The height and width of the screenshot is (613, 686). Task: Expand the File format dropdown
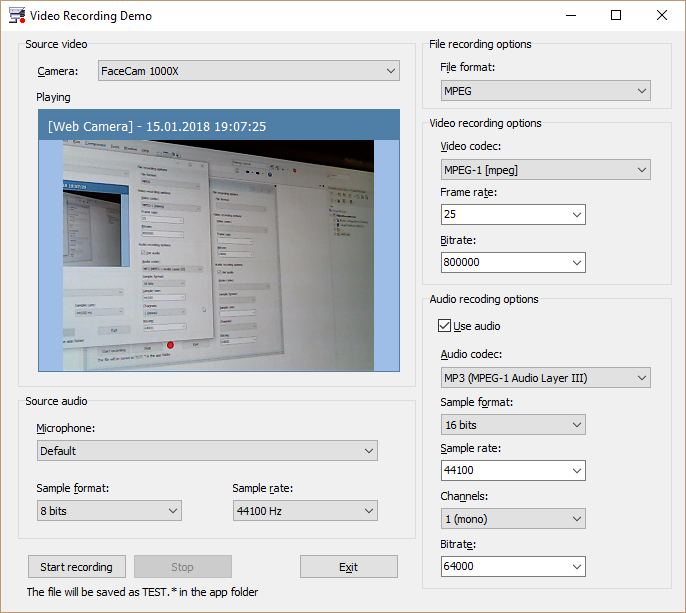(545, 91)
